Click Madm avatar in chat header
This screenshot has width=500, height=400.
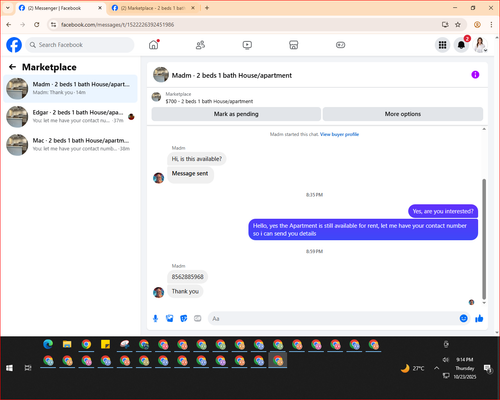161,75
